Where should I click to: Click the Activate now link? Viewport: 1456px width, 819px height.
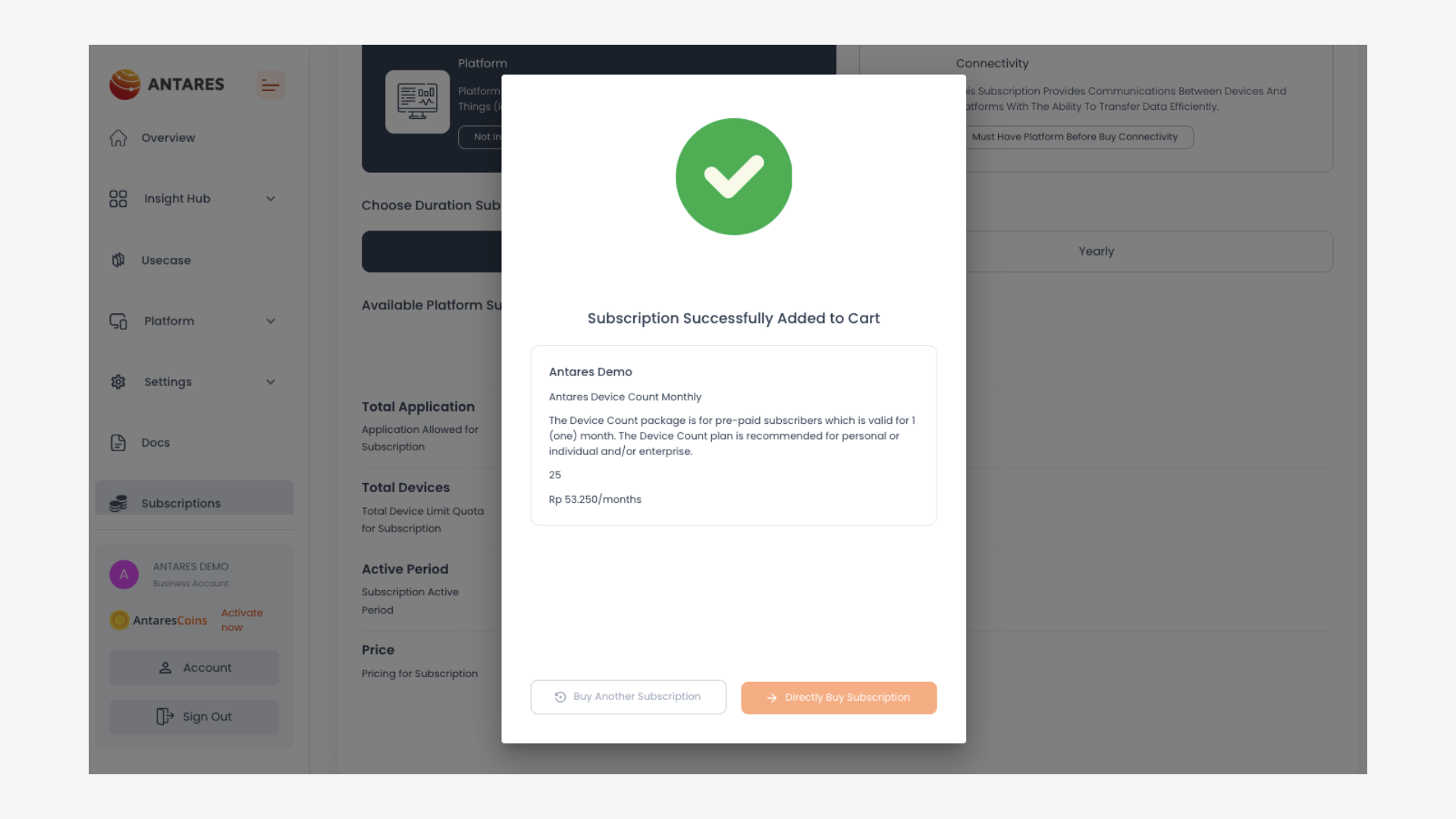[x=242, y=620]
